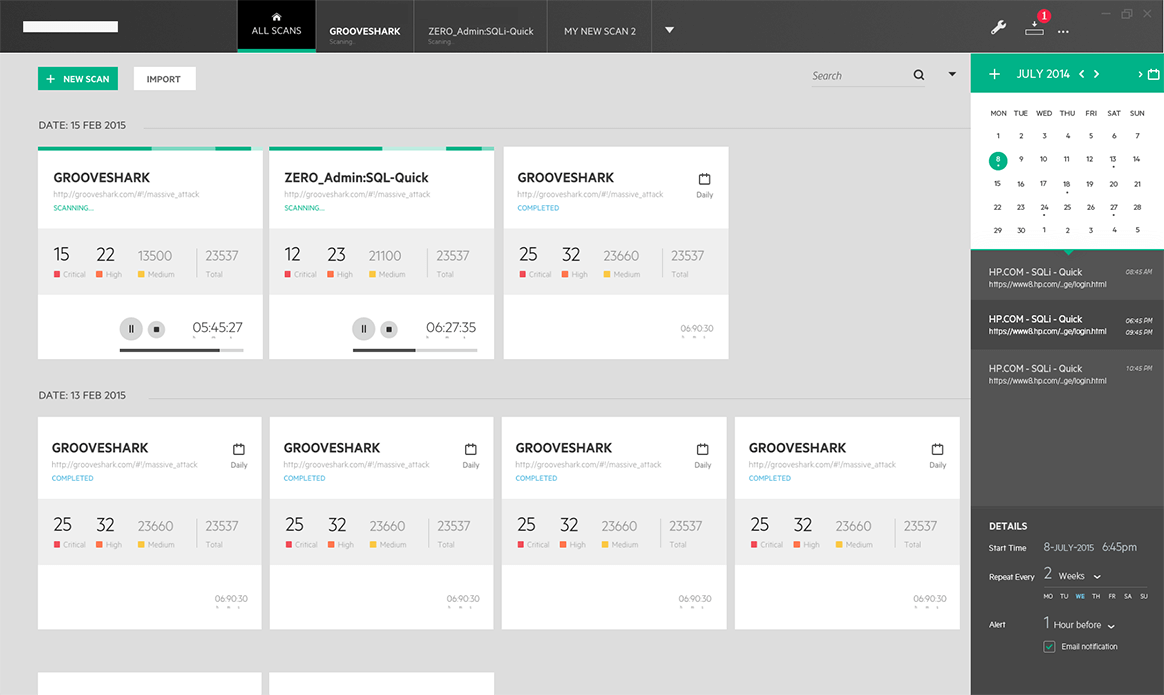Click the Start Time date 8-JULY-2015
This screenshot has height=695, width=1164.
click(x=1068, y=548)
